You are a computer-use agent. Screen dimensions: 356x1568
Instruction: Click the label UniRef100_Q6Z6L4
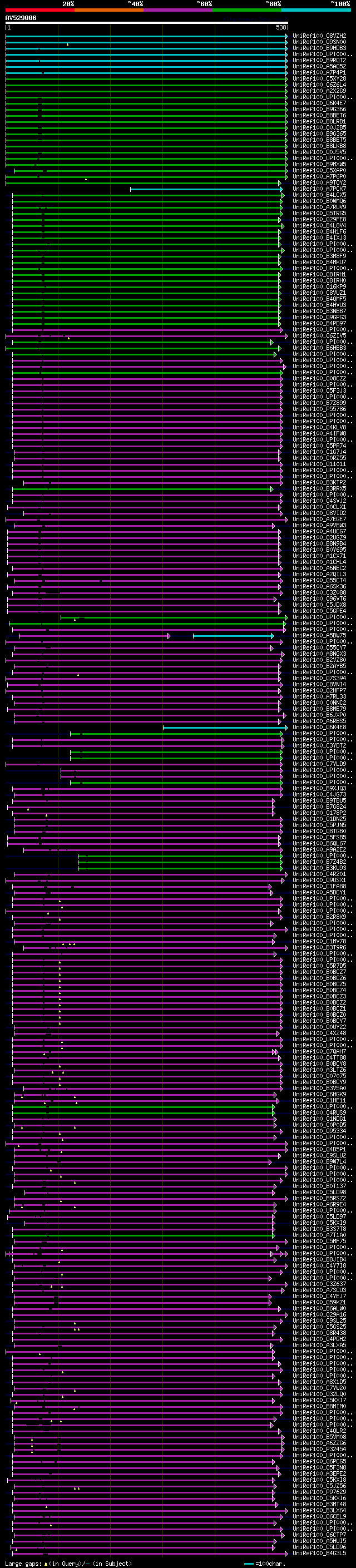(x=319, y=85)
